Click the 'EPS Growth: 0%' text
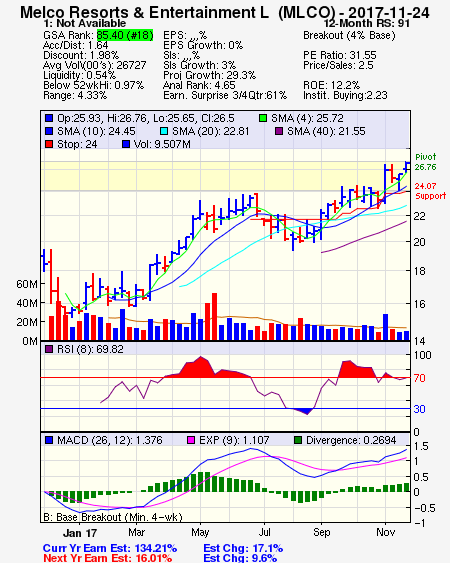450x563 pixels. [x=203, y=45]
